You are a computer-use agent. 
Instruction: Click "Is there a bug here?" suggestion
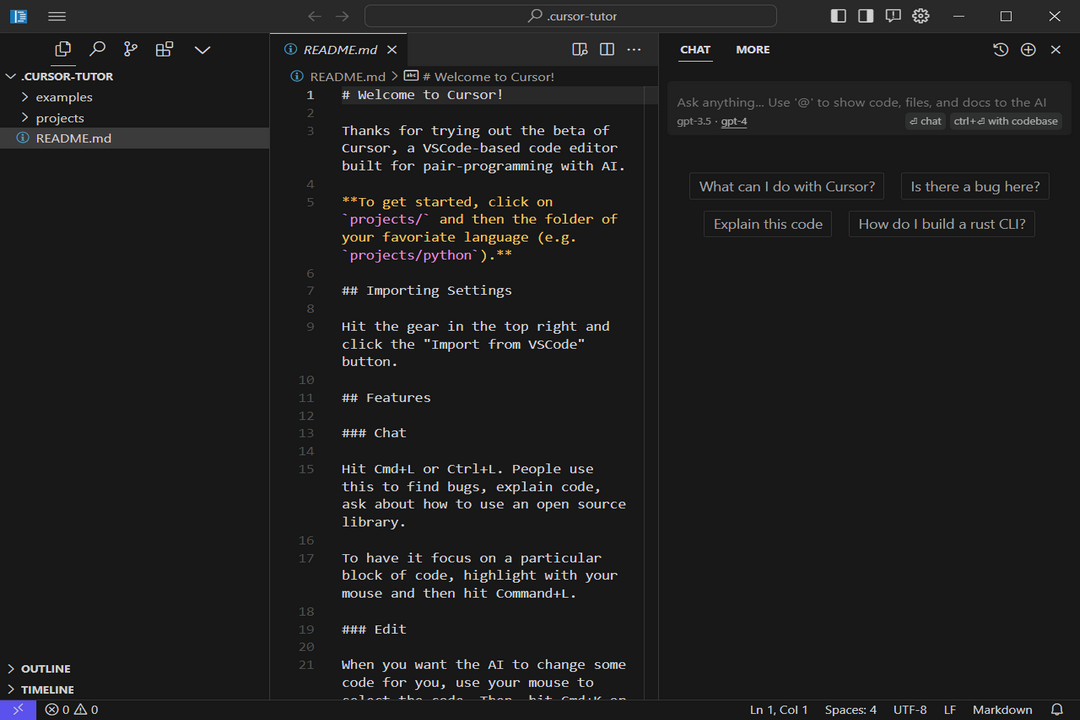(x=974, y=186)
